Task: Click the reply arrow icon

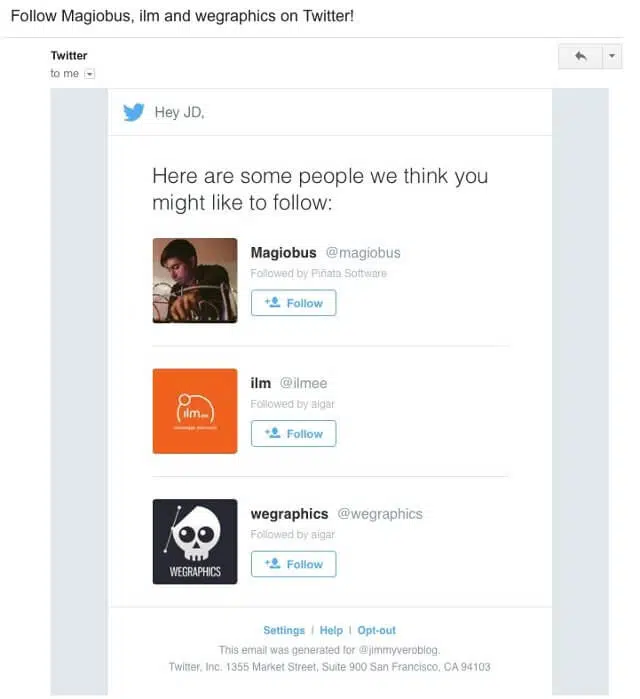Action: (580, 56)
